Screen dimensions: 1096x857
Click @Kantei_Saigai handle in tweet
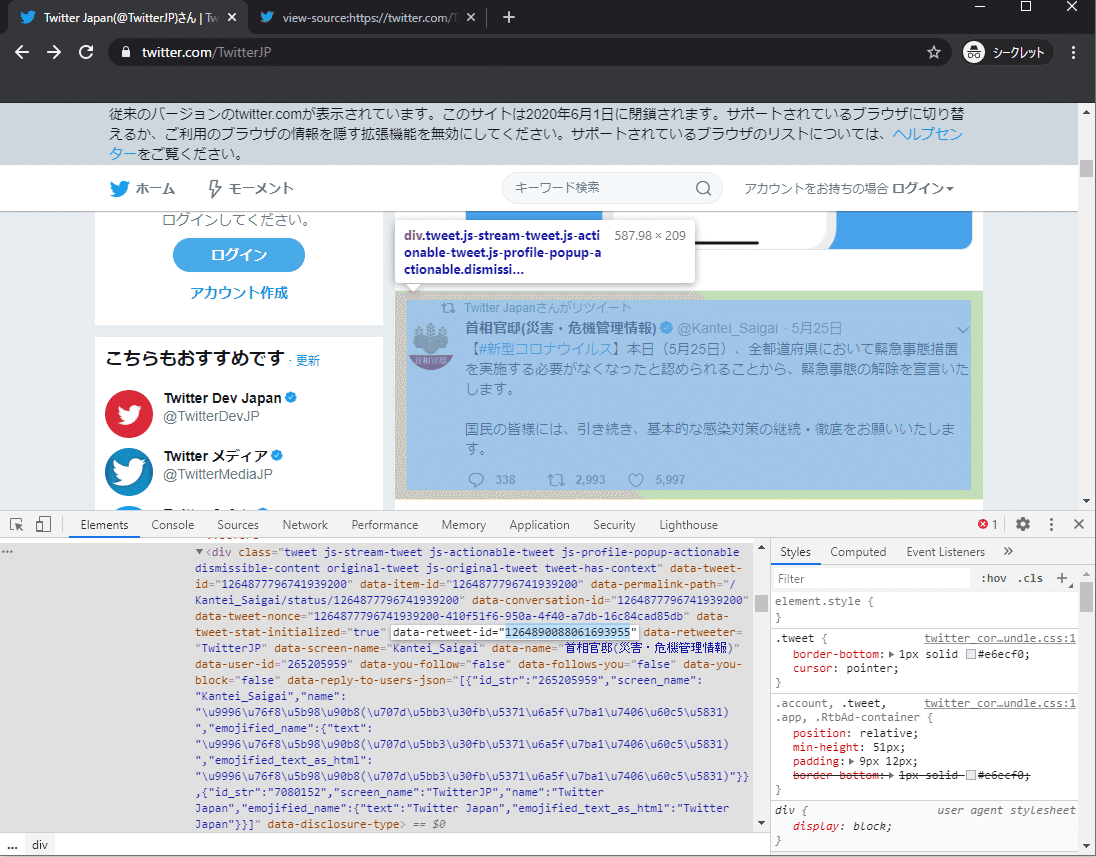click(x=727, y=329)
